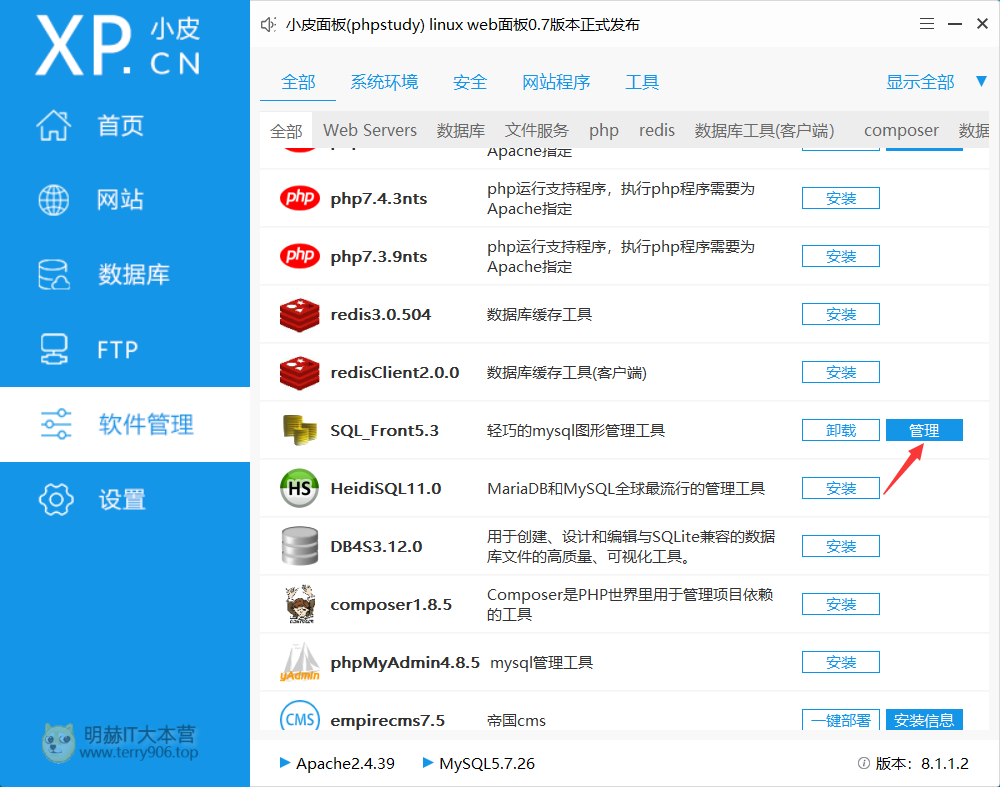Click the phpMyAdmin4.8.5 sailboat icon
The width and height of the screenshot is (1000, 787).
[x=300, y=662]
